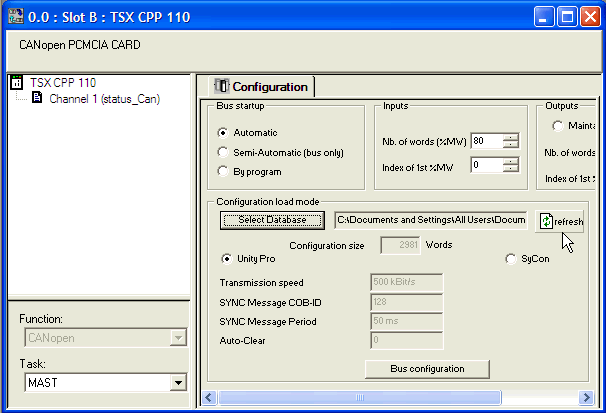The image size is (606, 413).
Task: Click Inputs Nb. of words field showing 80
Action: [x=487, y=141]
